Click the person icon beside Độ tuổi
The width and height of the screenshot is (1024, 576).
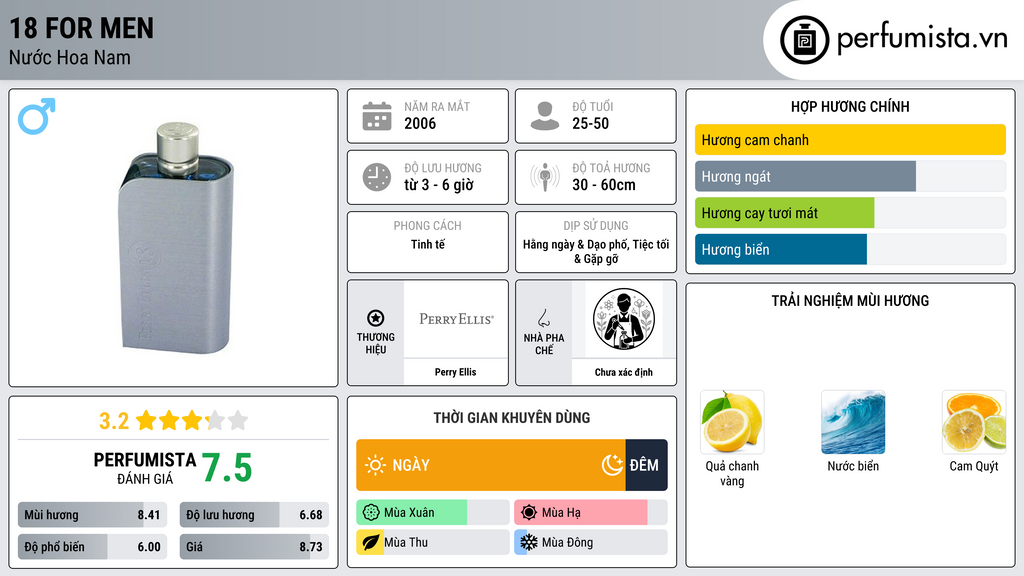545,116
